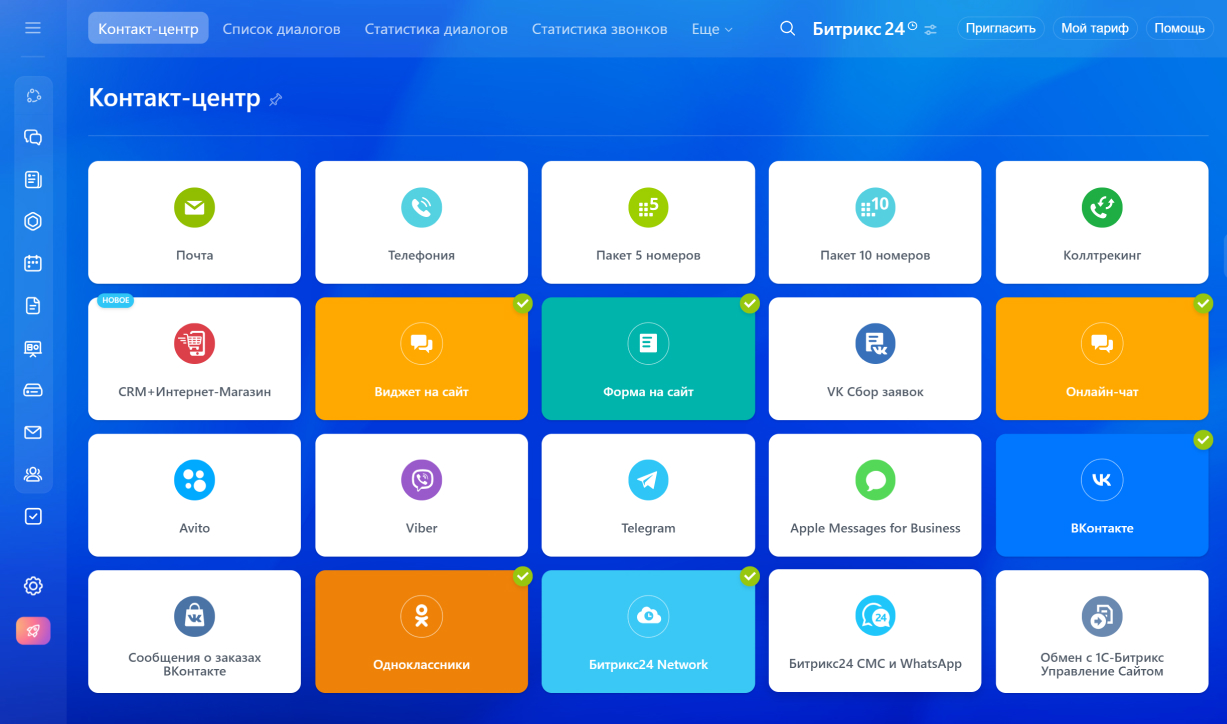
Task: Open the orange Одноклассники tile
Action: point(421,632)
